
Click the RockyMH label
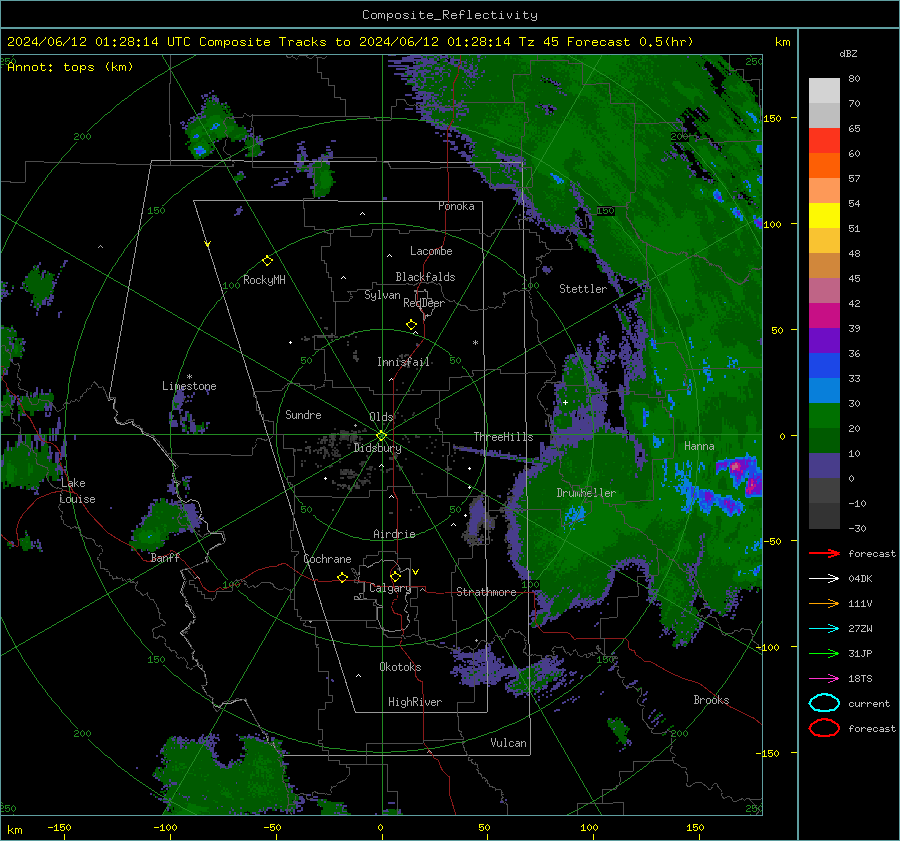point(264,280)
